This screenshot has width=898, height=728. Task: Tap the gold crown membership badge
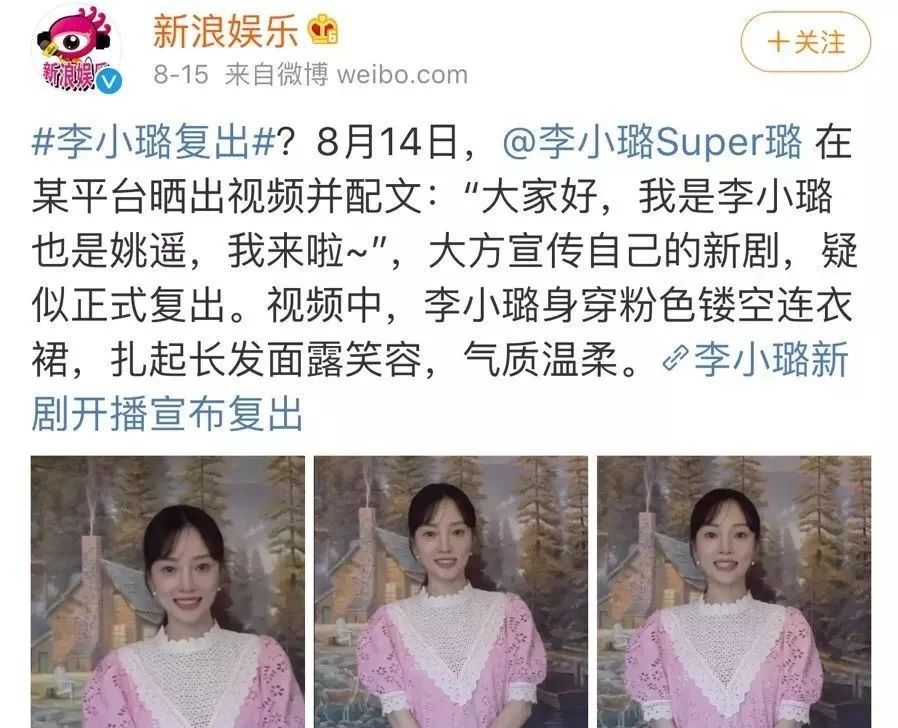coord(323,30)
